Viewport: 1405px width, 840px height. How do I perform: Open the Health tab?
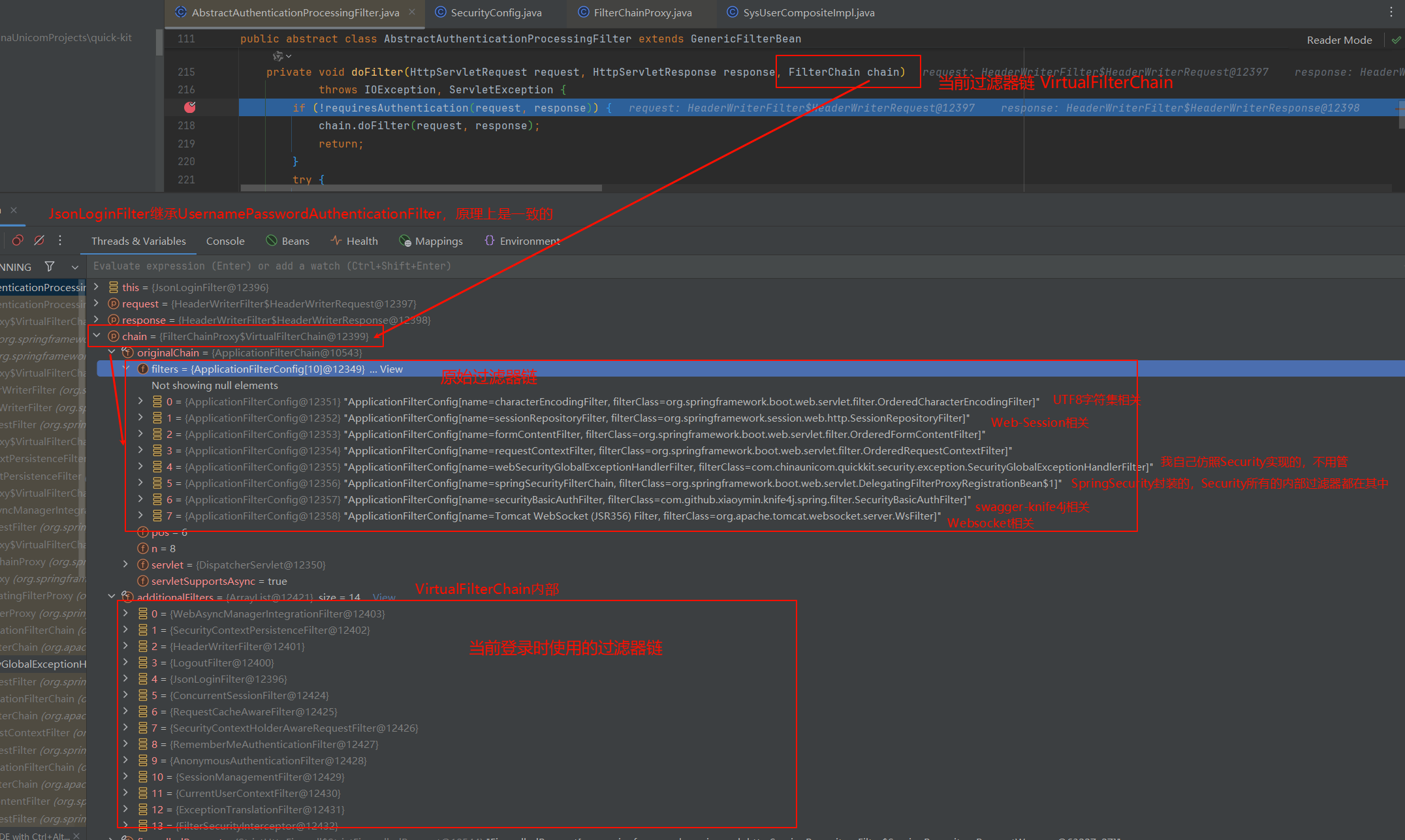(x=355, y=241)
